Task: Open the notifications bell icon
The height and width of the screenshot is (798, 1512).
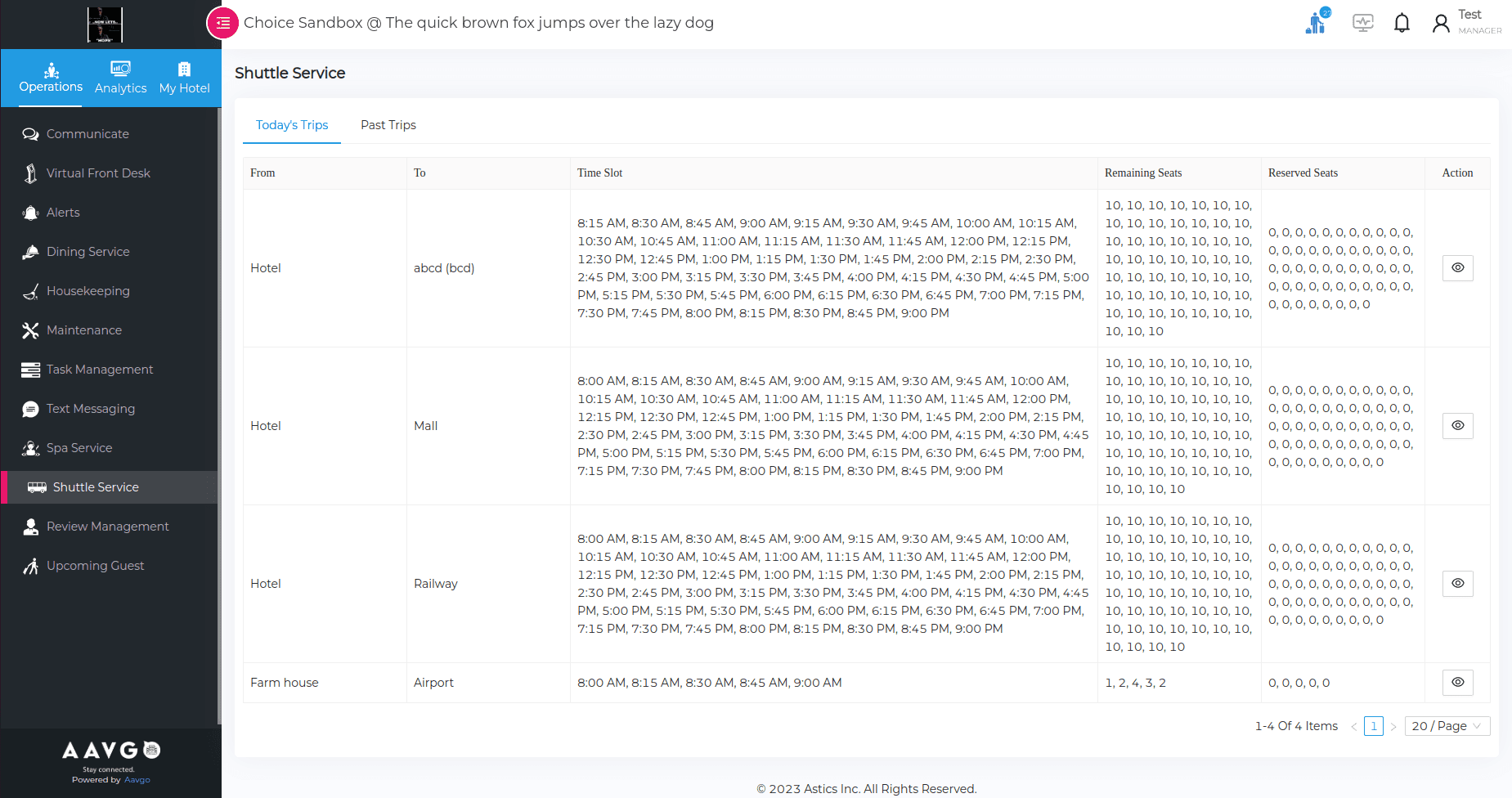Action: [1402, 23]
